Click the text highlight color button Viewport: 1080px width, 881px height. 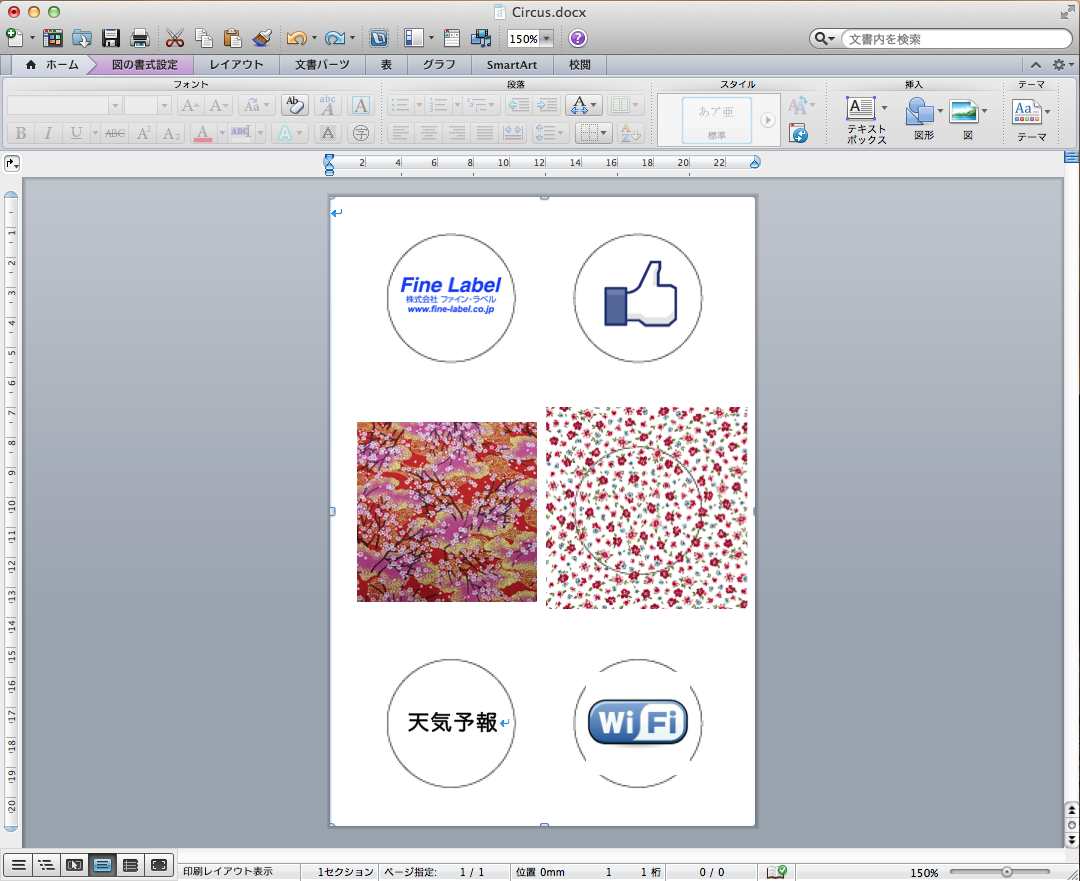coord(241,133)
